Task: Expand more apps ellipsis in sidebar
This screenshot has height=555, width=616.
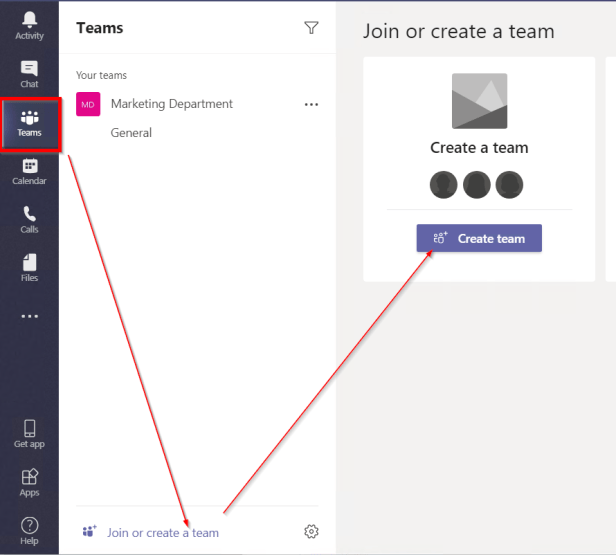Action: click(29, 316)
